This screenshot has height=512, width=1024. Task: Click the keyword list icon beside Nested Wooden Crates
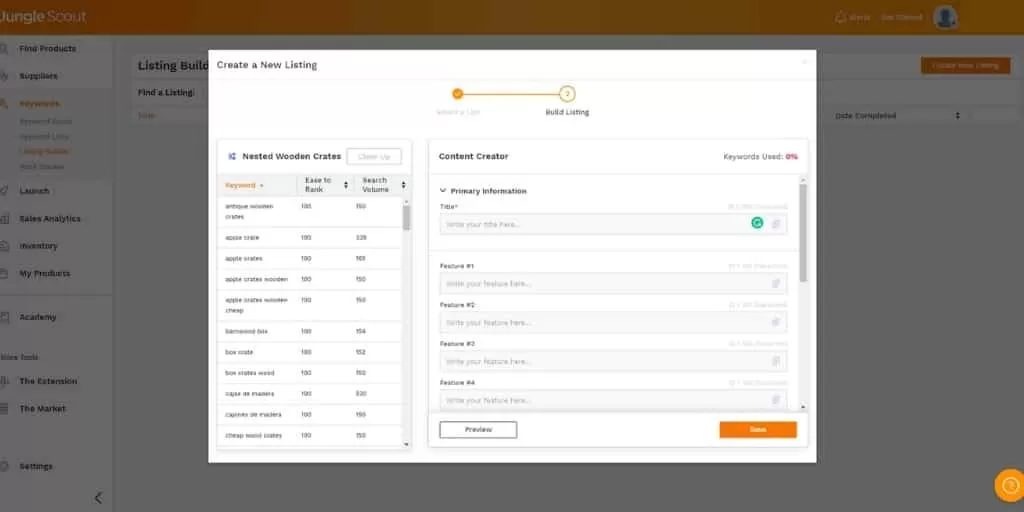[x=232, y=157]
